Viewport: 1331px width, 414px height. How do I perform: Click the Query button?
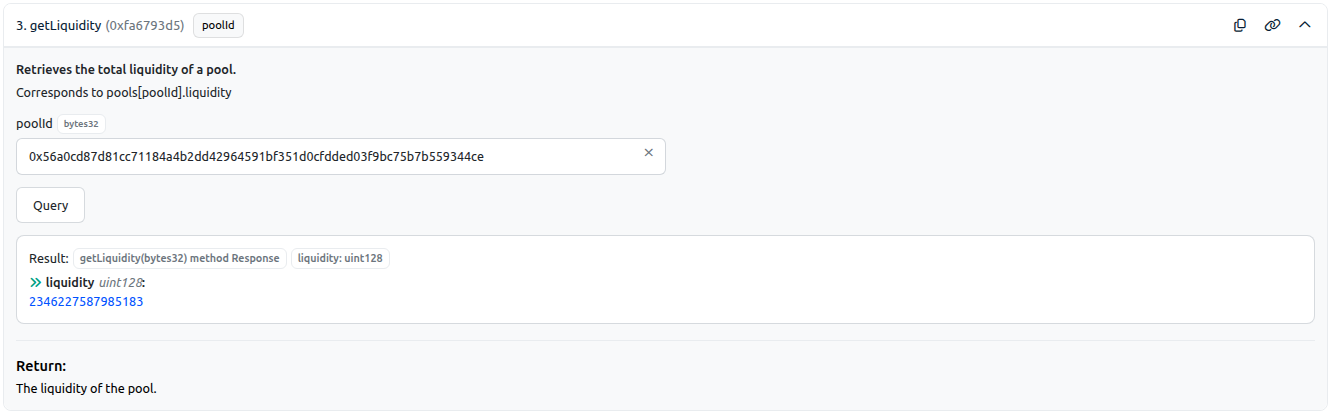tap(51, 205)
